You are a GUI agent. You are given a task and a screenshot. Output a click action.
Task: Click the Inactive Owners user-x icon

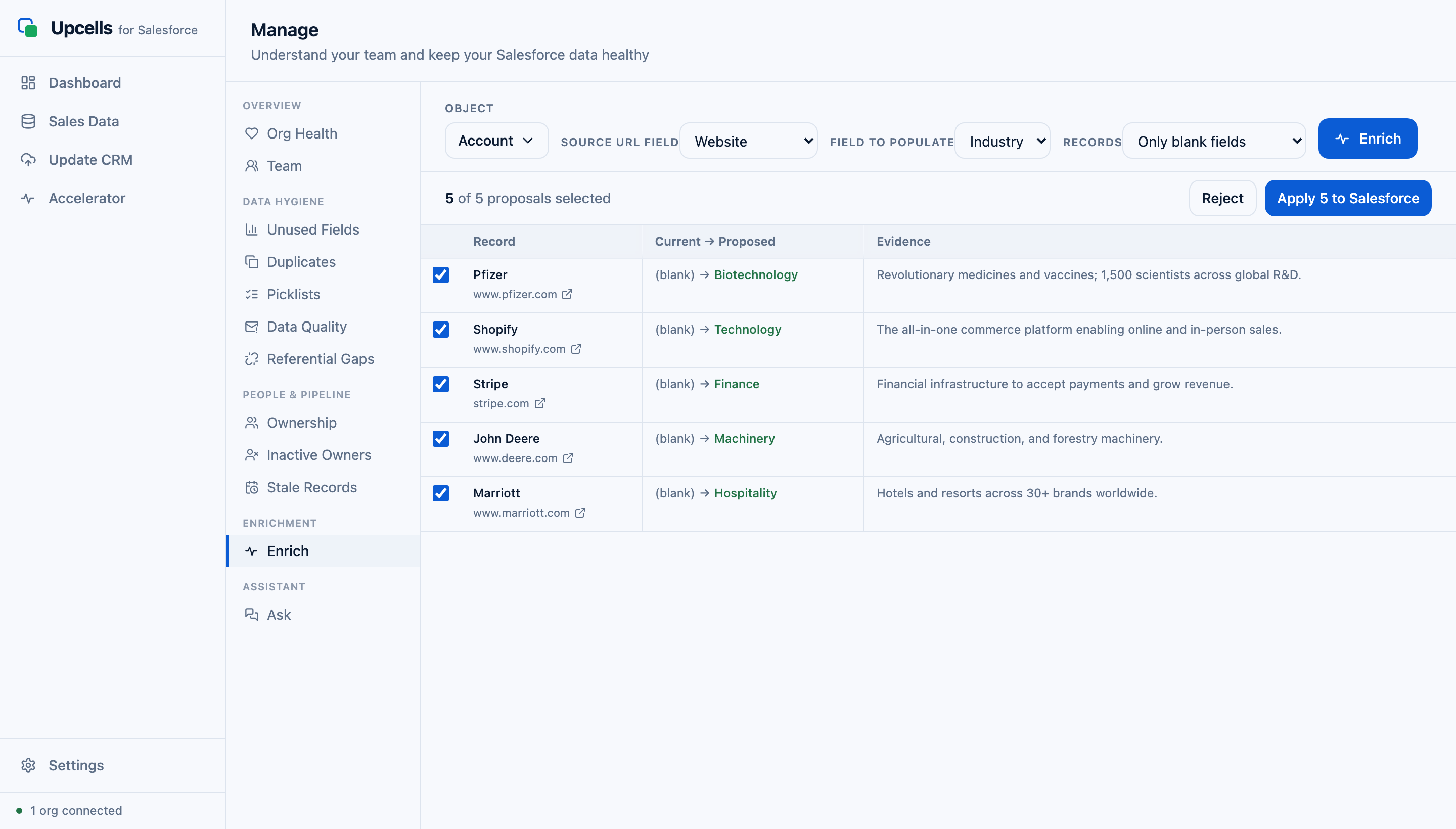tap(251, 455)
